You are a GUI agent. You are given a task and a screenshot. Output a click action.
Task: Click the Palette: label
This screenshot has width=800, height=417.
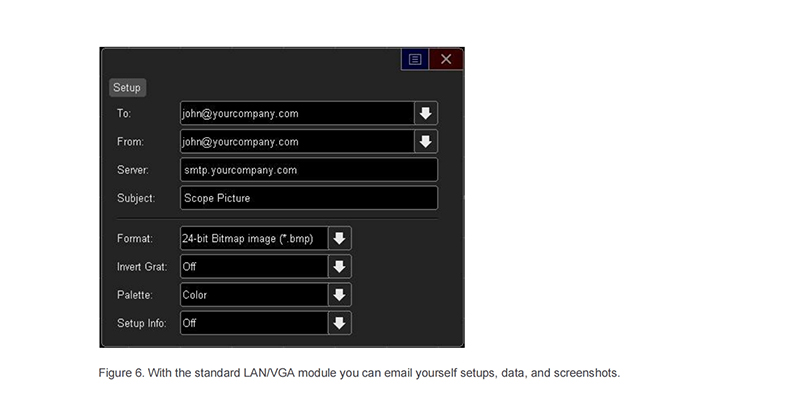(x=135, y=295)
